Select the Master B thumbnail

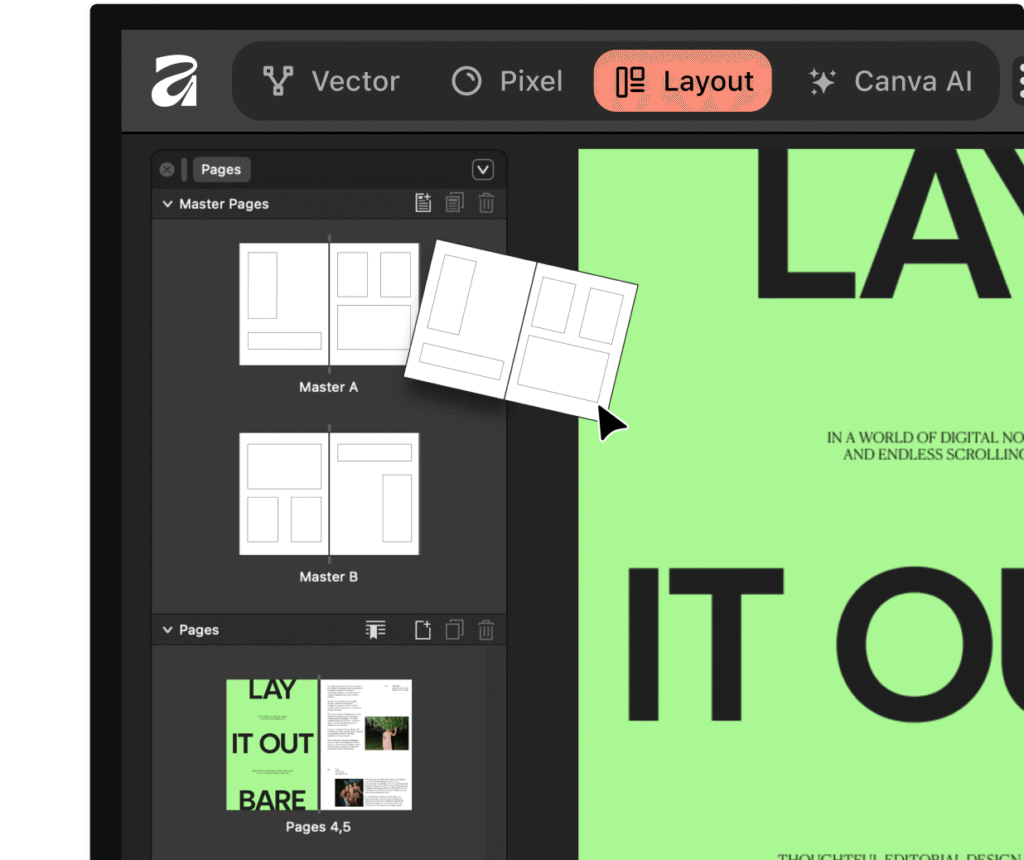coord(328,494)
